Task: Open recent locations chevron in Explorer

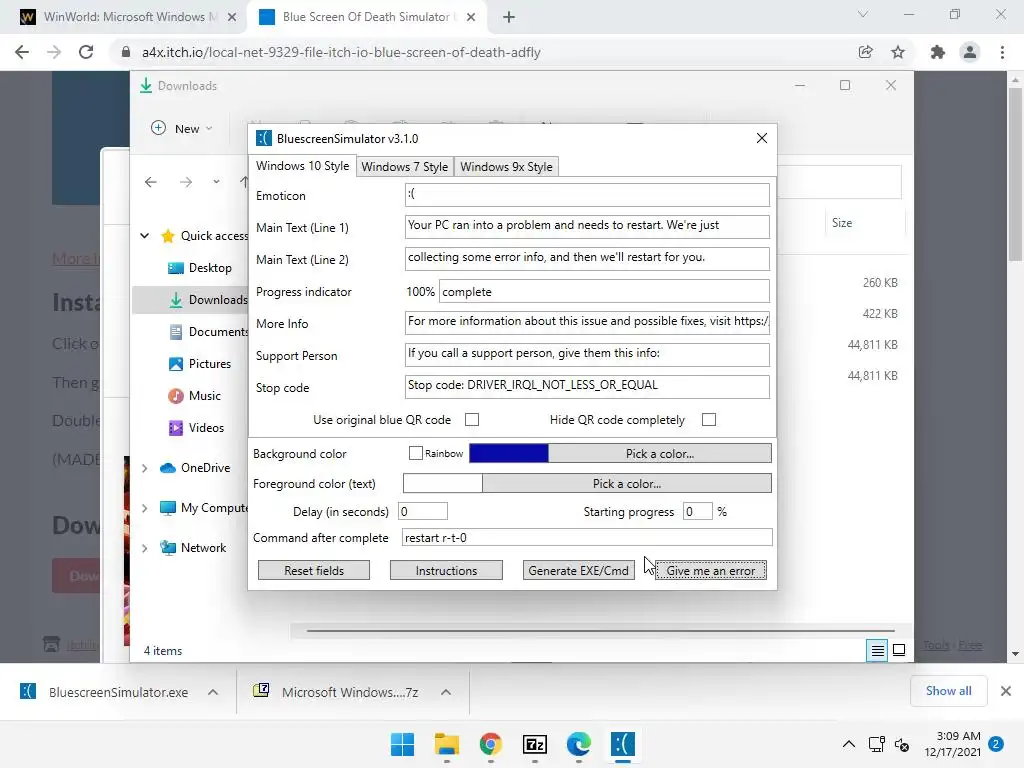Action: [216, 182]
